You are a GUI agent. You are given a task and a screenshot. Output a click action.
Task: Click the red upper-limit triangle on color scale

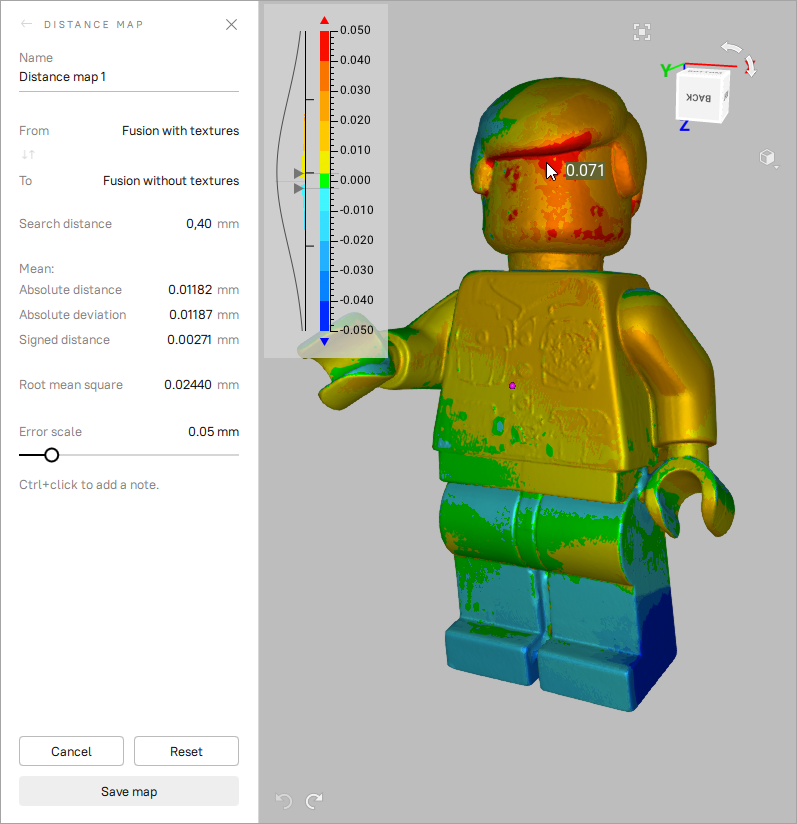click(x=325, y=20)
